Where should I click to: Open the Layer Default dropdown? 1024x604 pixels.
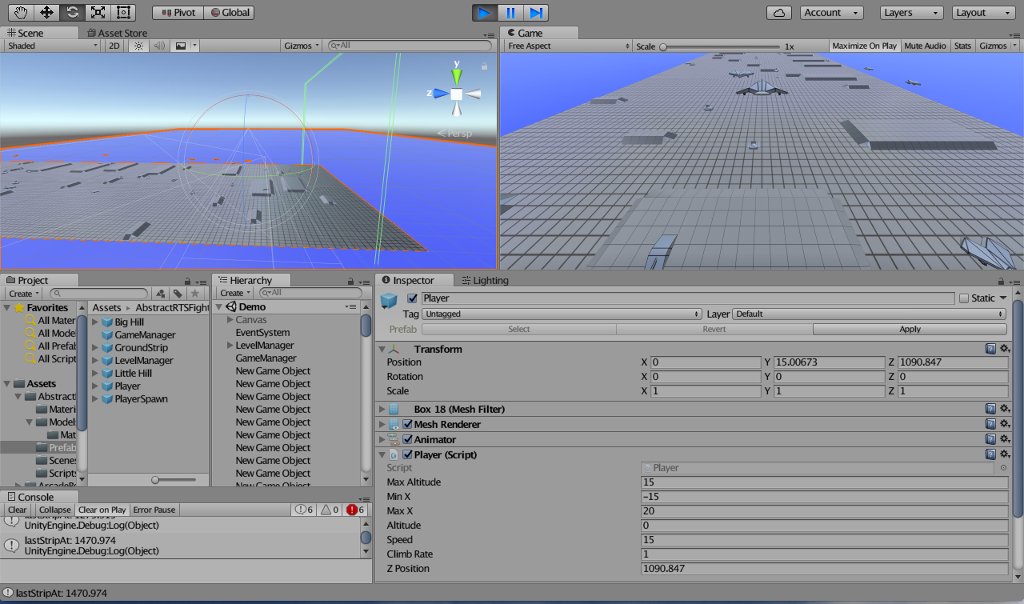[x=869, y=314]
